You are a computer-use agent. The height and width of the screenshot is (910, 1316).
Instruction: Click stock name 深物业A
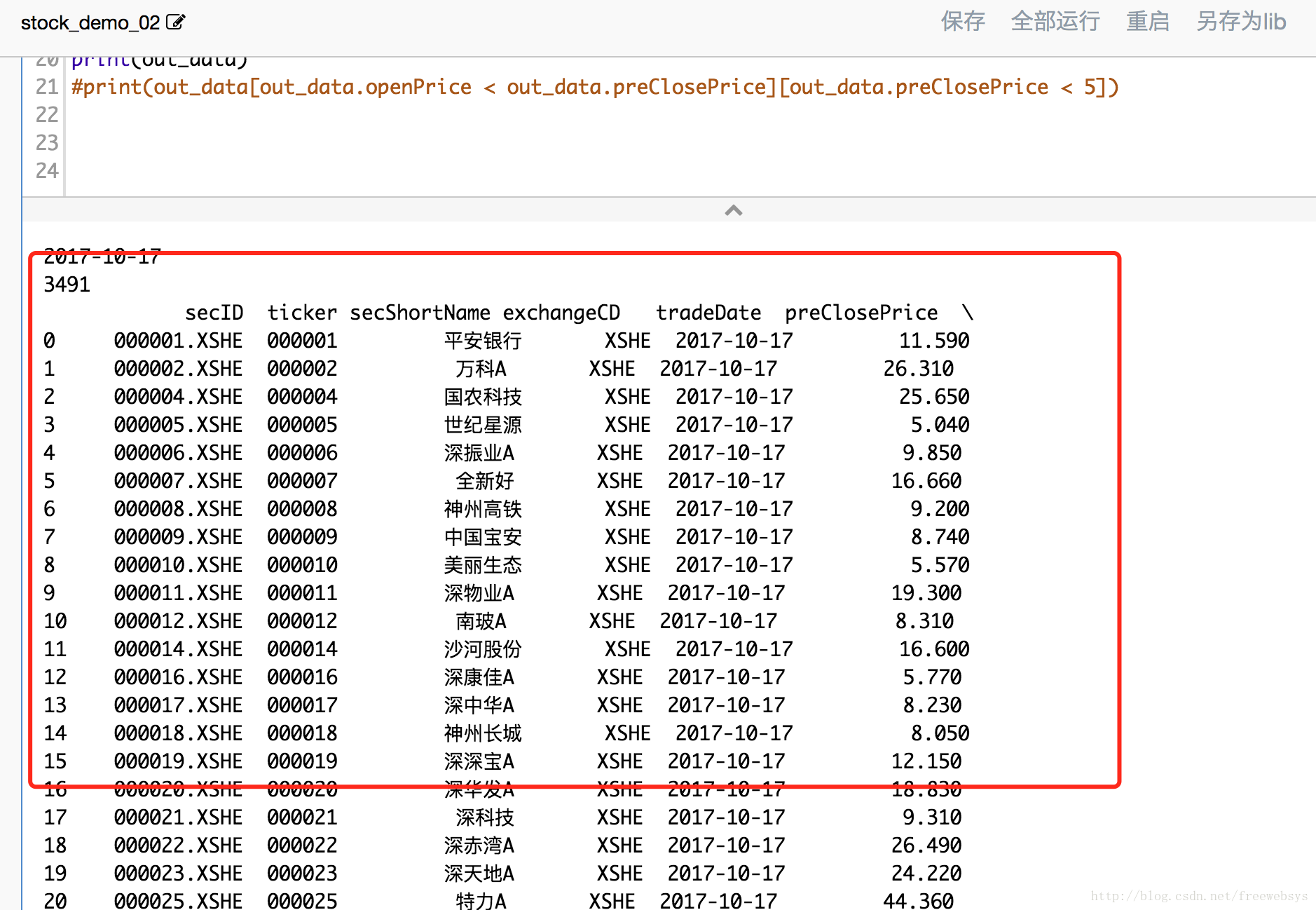(479, 593)
